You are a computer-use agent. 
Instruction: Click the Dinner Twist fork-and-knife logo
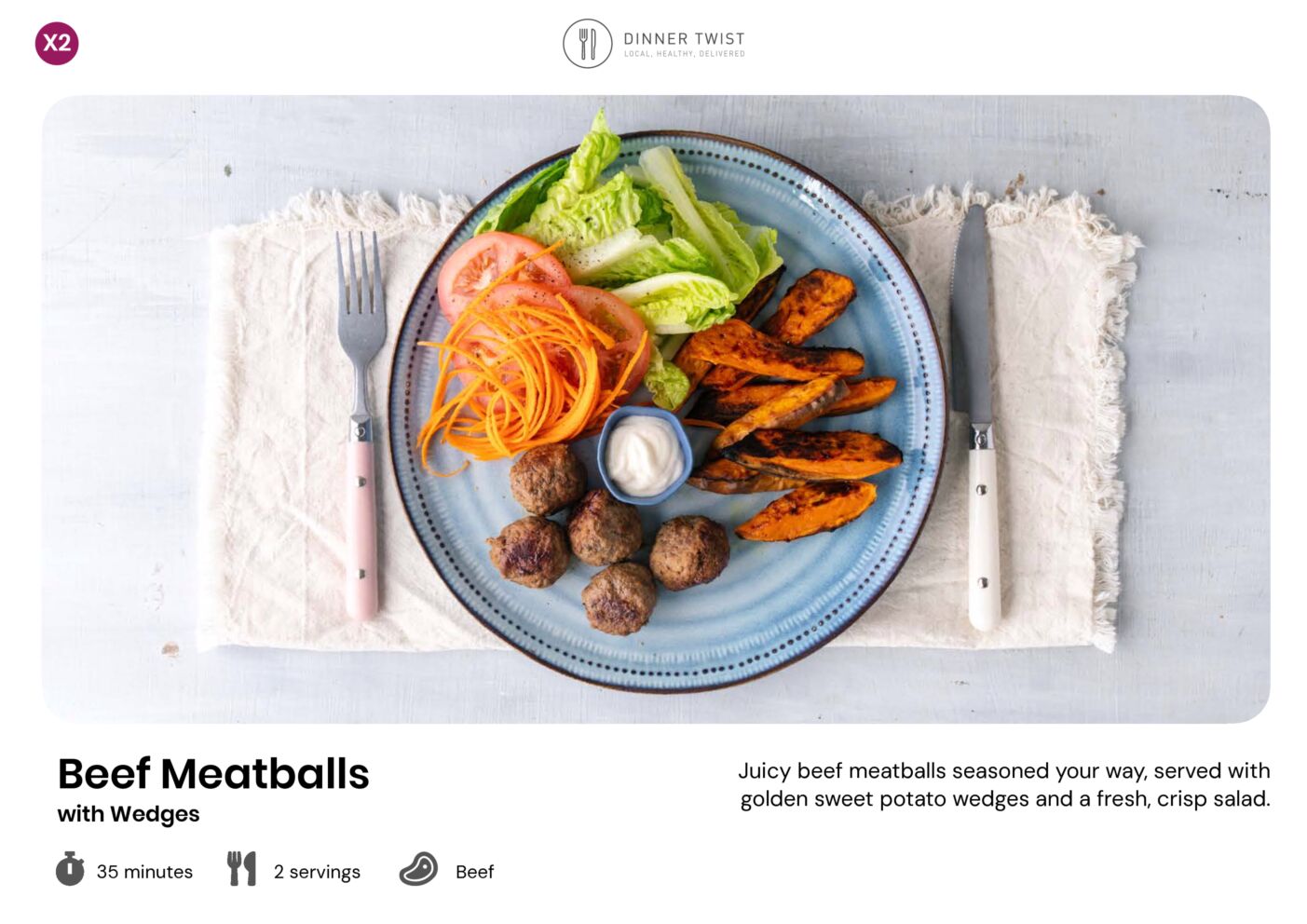(587, 44)
